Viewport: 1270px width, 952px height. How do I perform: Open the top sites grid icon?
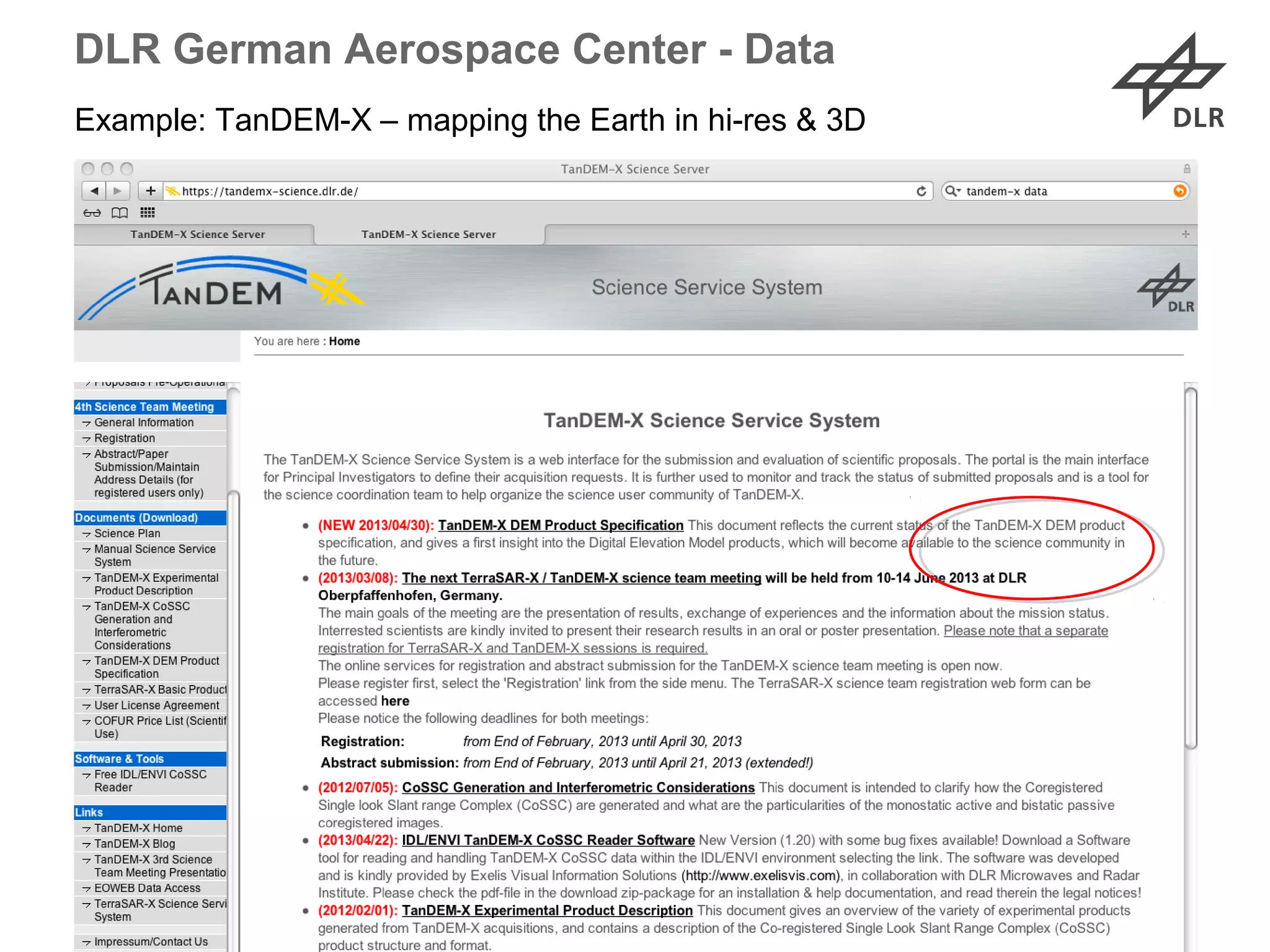(x=148, y=213)
